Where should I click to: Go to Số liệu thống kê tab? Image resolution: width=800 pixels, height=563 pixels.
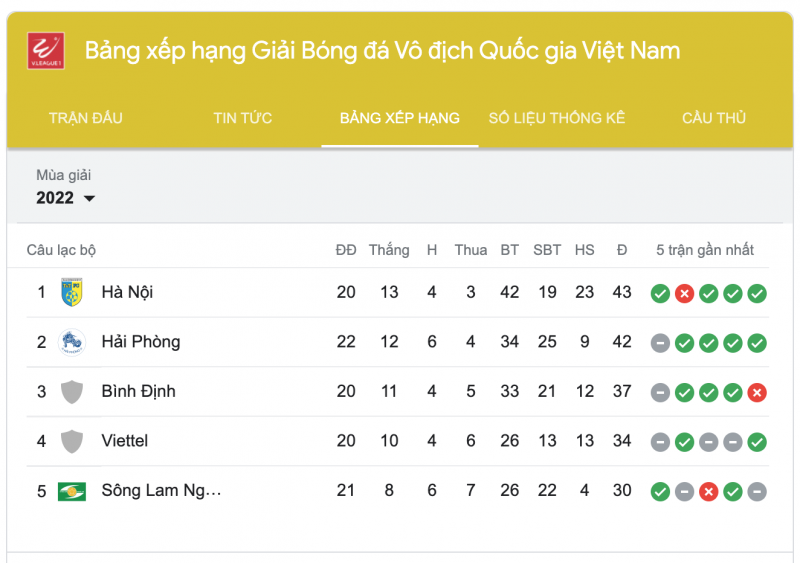click(x=557, y=118)
